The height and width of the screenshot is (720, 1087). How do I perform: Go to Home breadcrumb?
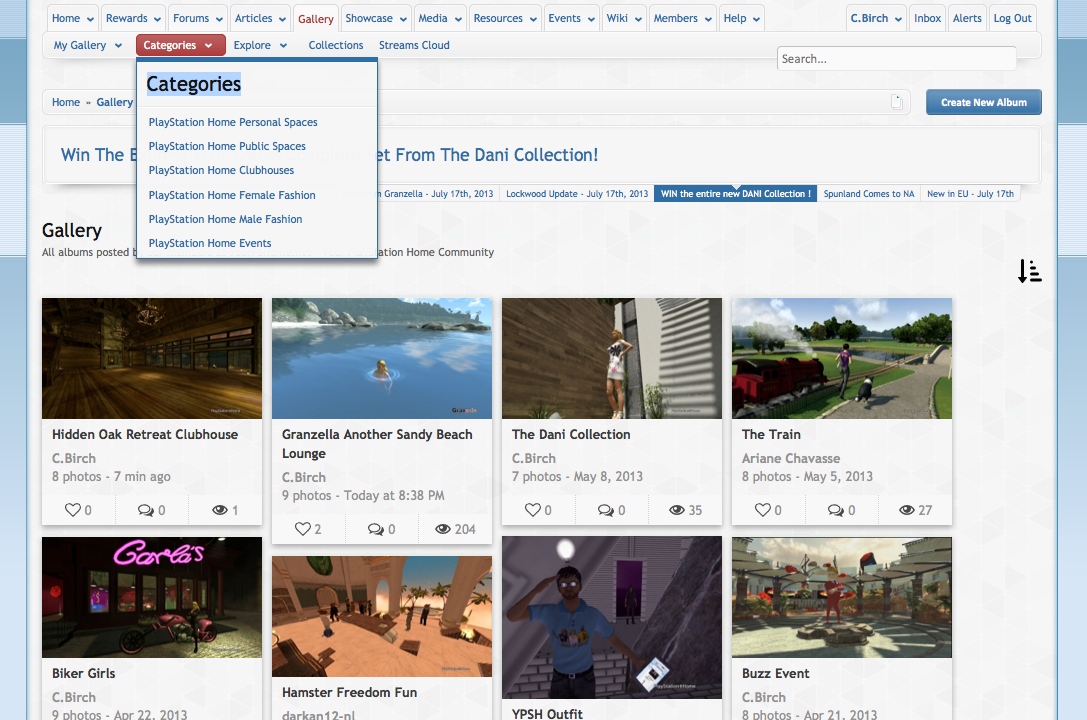(66, 102)
